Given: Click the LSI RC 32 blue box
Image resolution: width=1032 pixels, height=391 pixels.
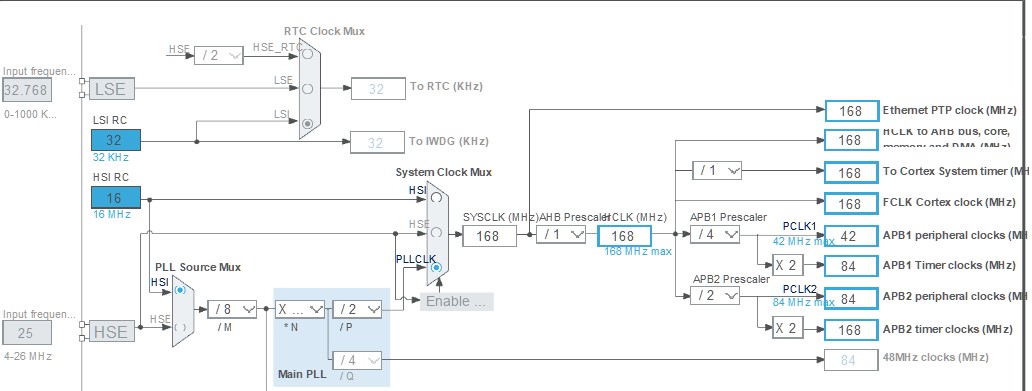Looking at the screenshot, I should tap(116, 140).
